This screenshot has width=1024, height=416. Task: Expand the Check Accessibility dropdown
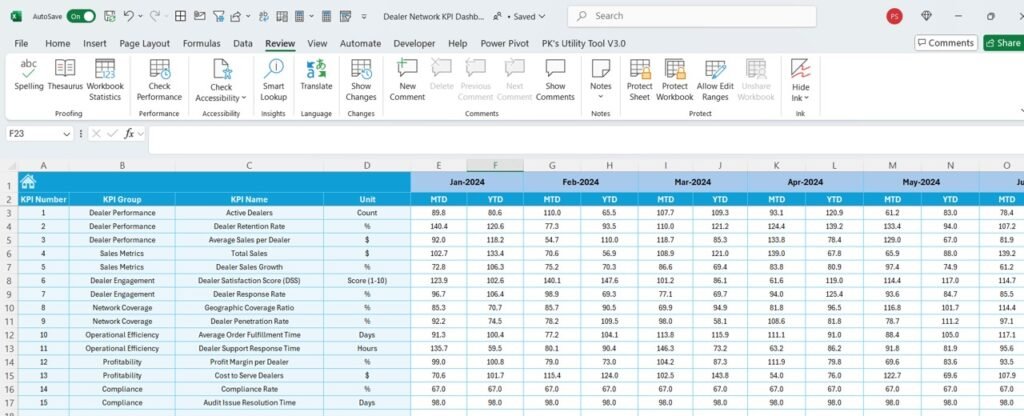click(x=244, y=98)
